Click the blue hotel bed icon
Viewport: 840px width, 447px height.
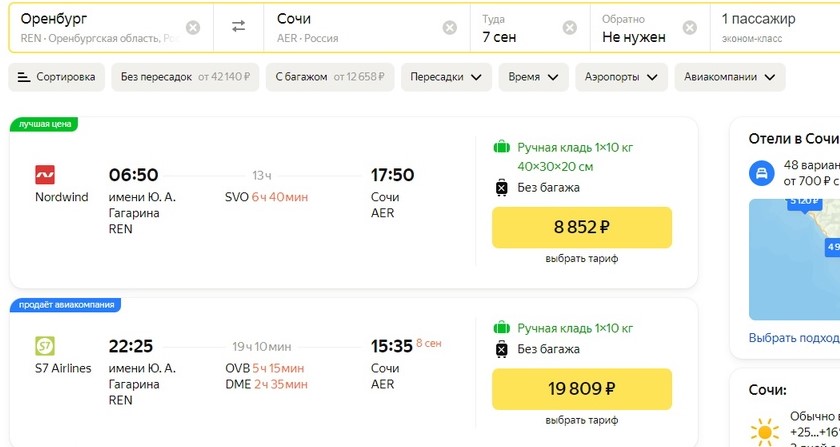(762, 173)
